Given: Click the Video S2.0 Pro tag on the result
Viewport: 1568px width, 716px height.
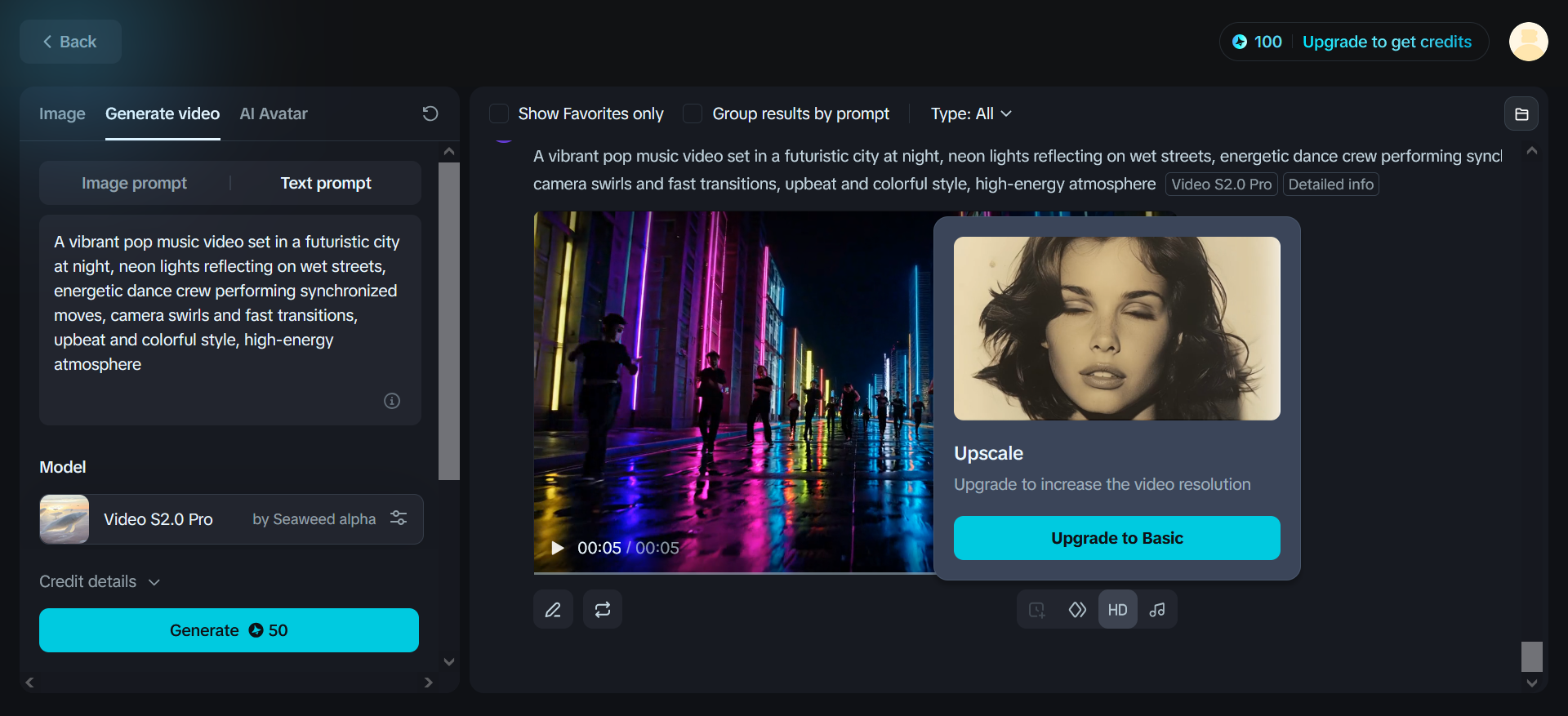Looking at the screenshot, I should pos(1221,185).
